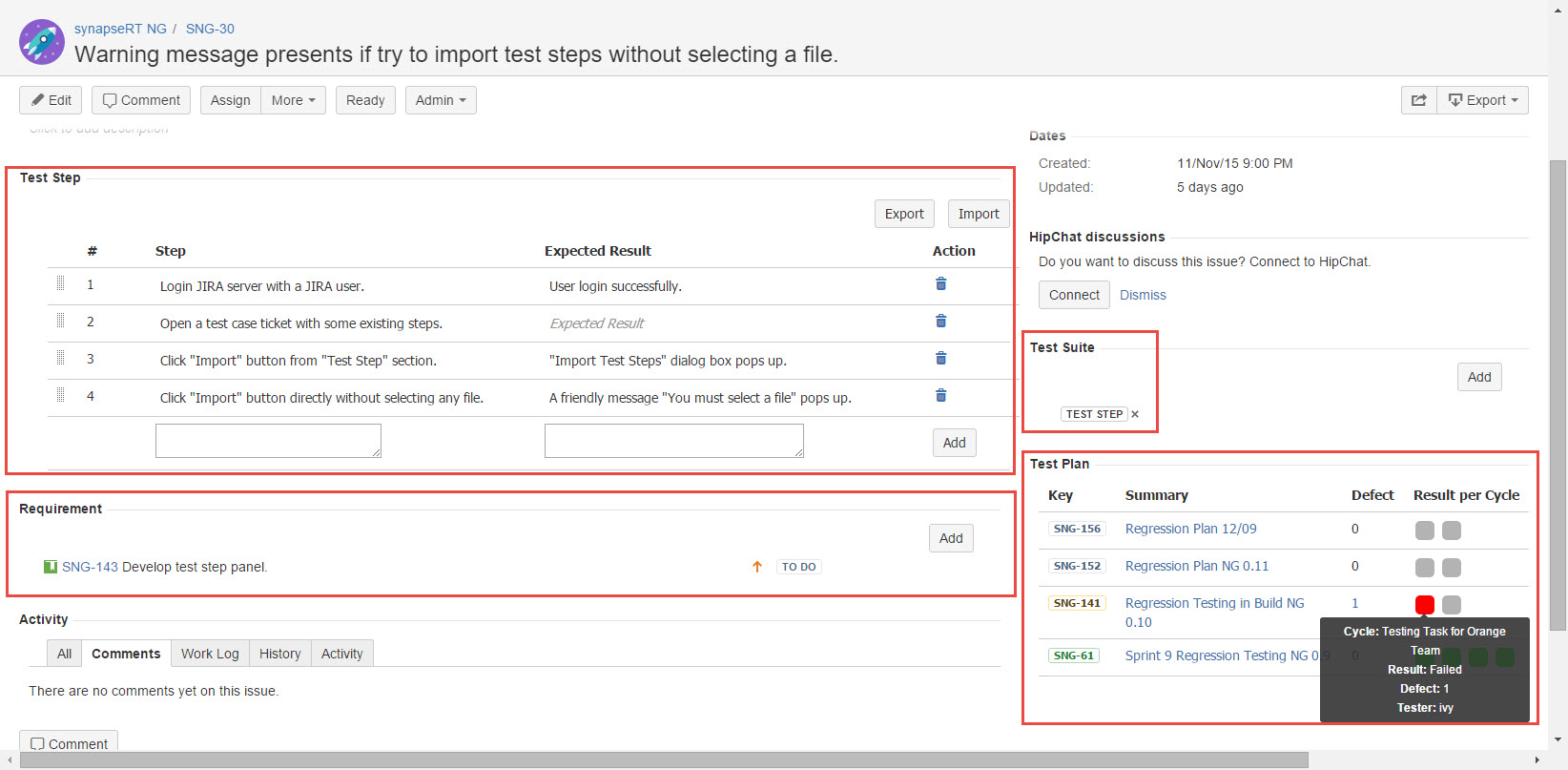Click the Edit button
The width and height of the screenshot is (1568, 770).
(51, 100)
